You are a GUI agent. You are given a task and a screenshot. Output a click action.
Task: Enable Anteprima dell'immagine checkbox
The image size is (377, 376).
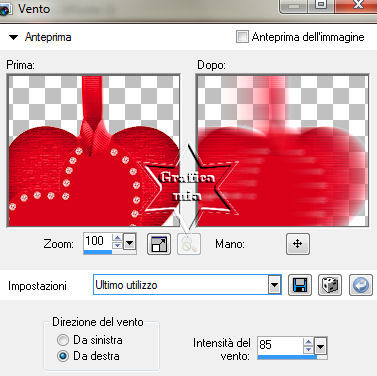[242, 37]
